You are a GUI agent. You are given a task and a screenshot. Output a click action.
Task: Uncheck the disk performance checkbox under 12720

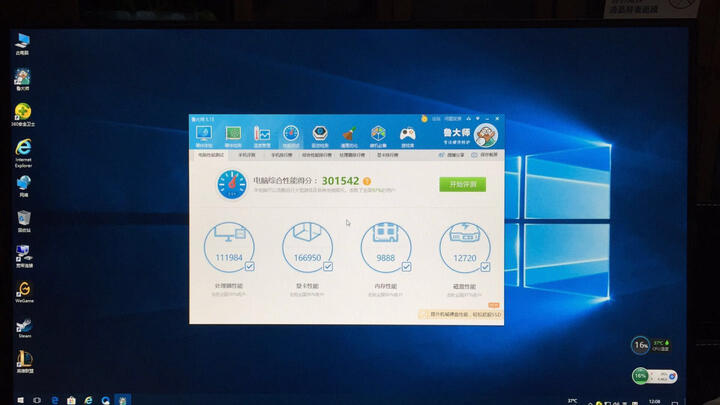pos(485,267)
